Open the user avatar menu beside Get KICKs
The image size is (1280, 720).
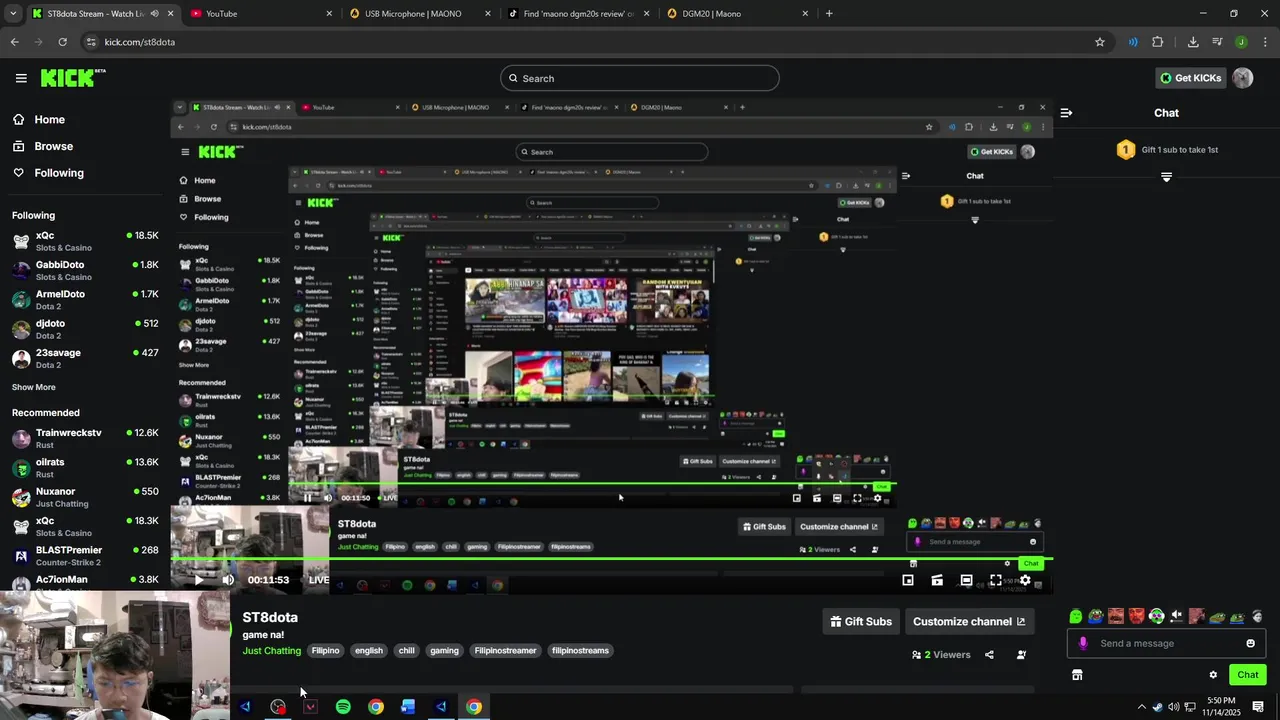[1243, 78]
